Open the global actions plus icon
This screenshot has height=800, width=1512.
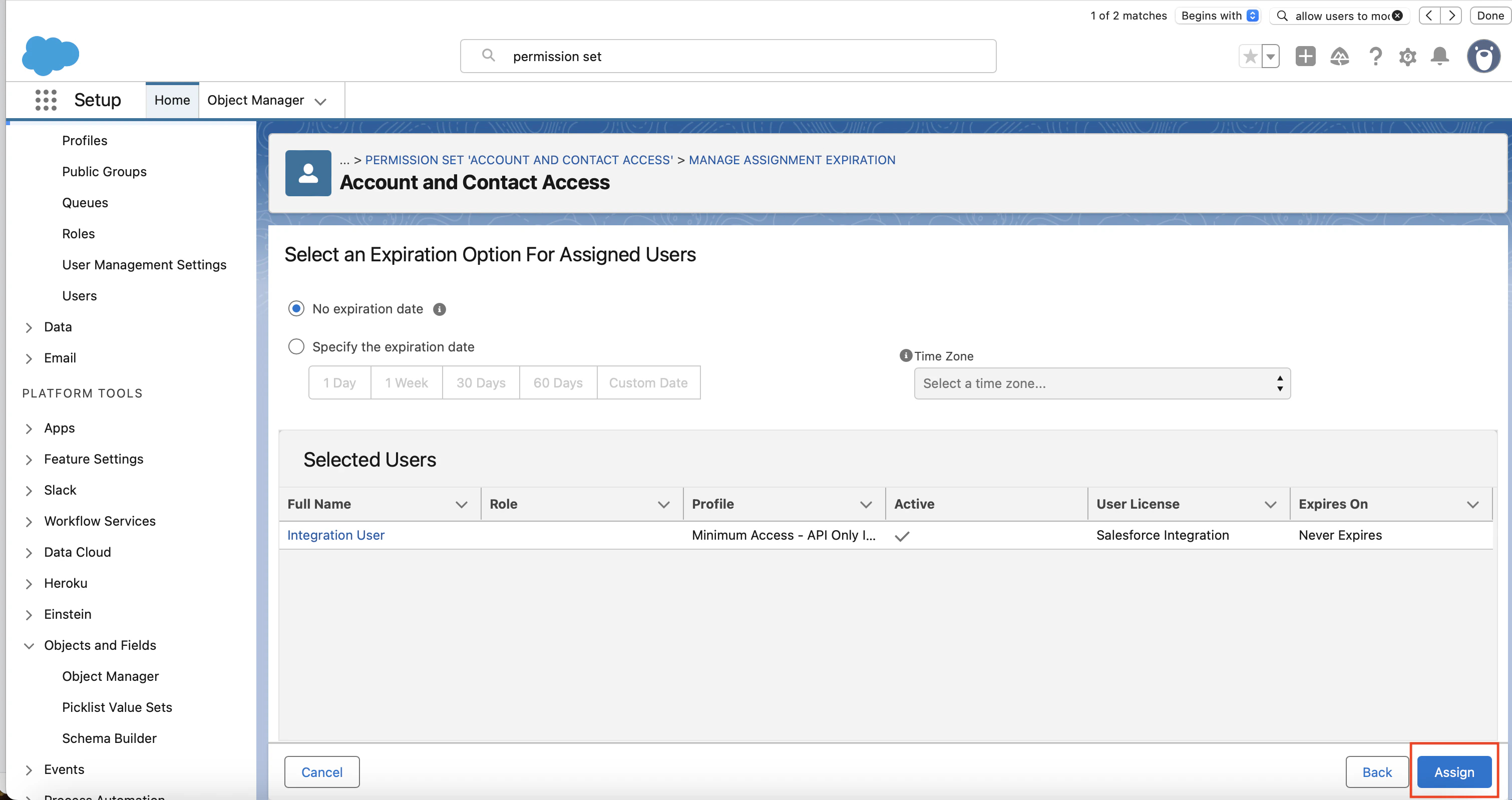[1305, 57]
